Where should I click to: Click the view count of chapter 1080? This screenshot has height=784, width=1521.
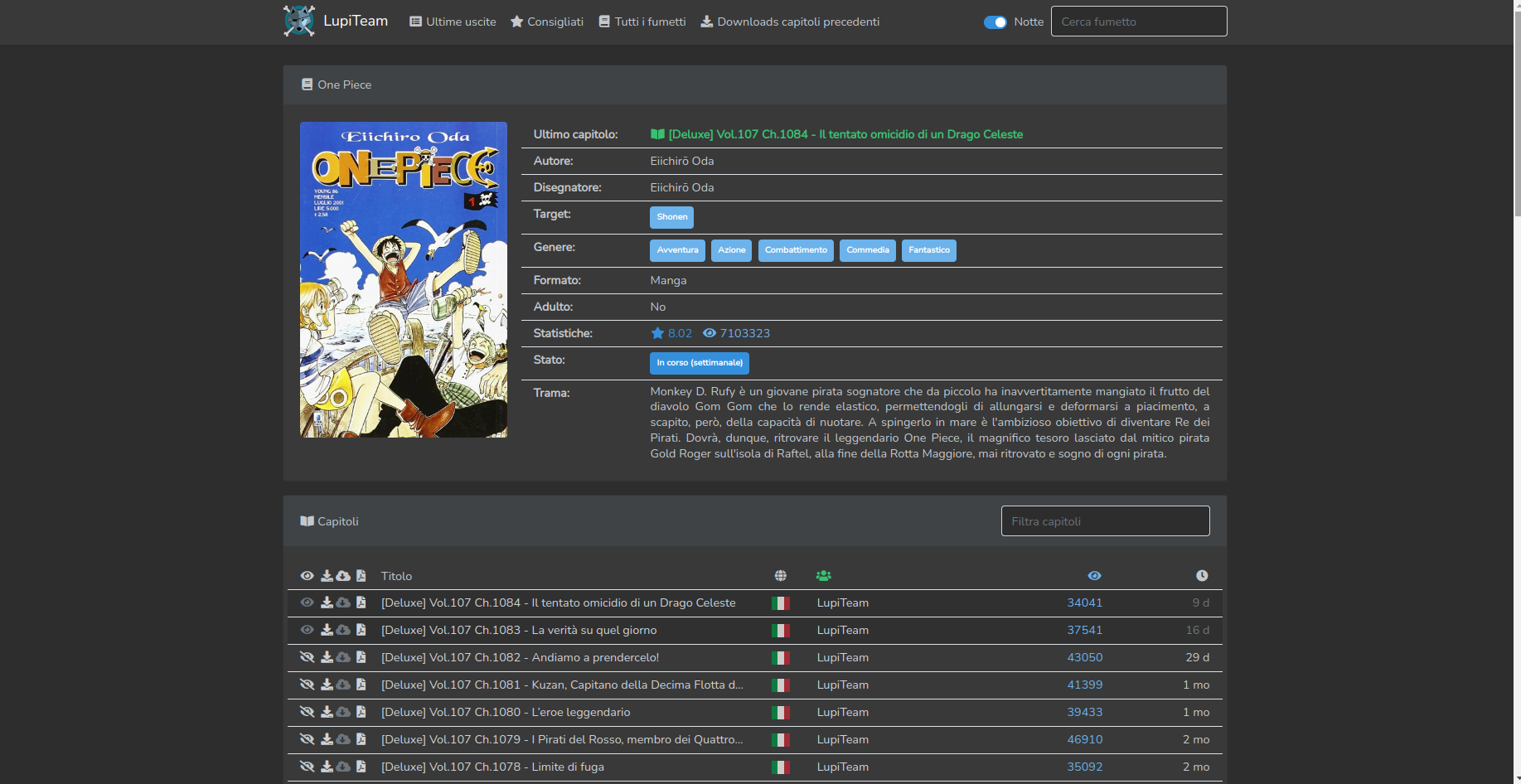[1085, 712]
